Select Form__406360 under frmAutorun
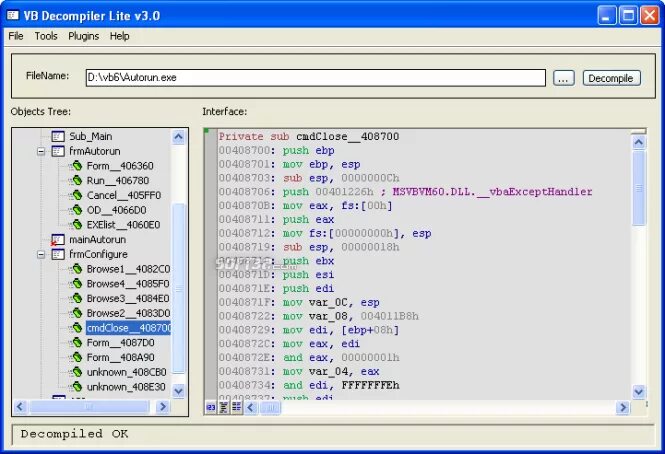 pos(120,166)
